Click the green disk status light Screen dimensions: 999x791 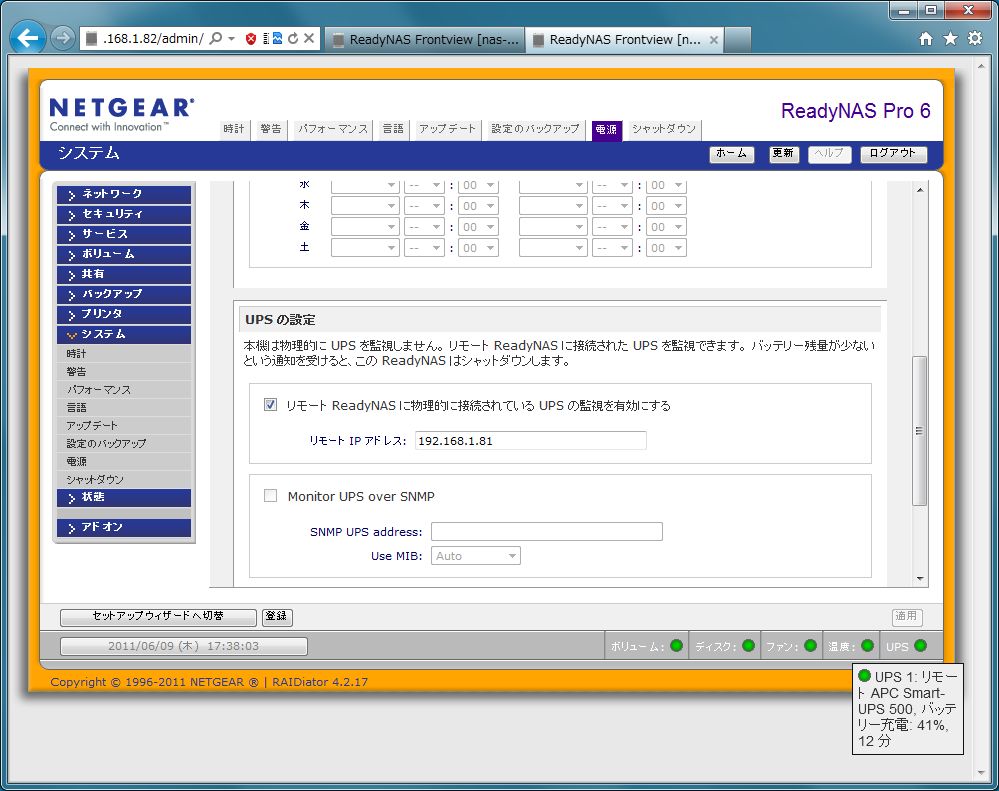tap(747, 646)
